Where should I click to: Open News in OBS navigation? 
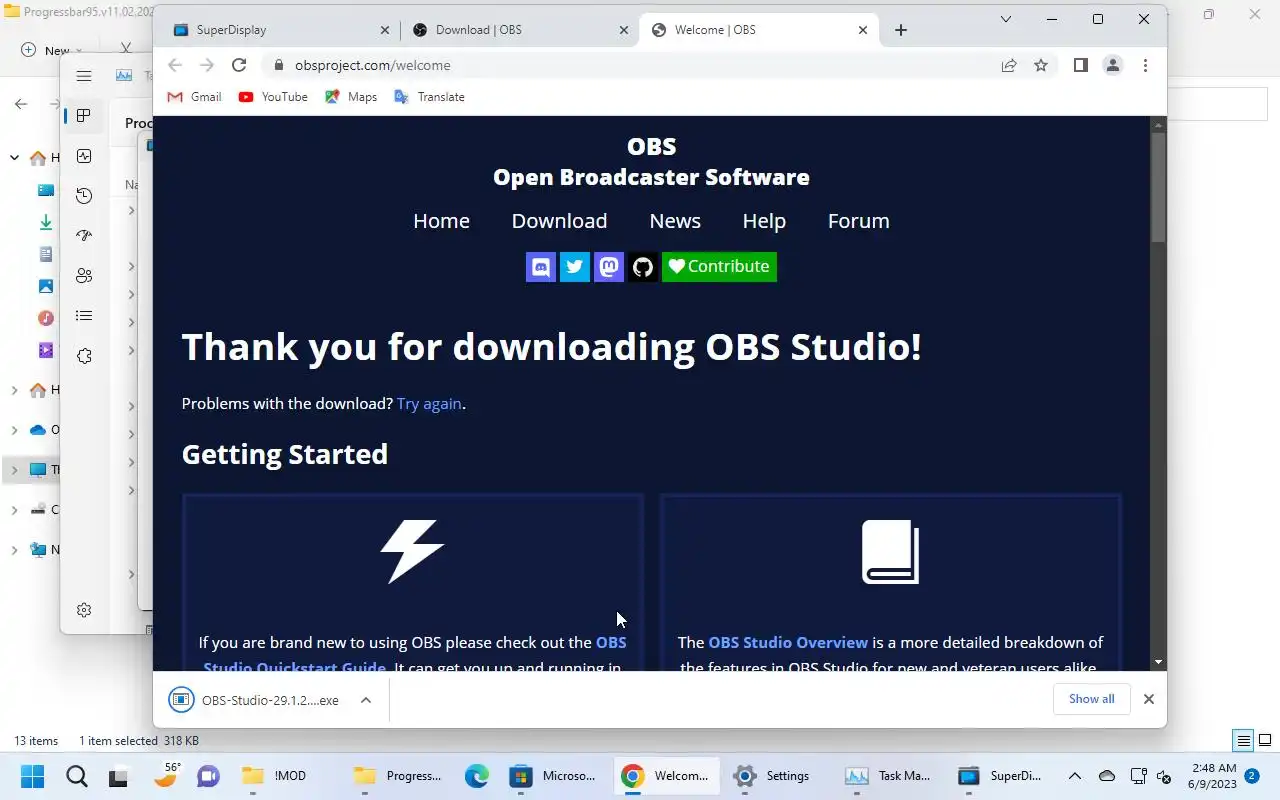click(x=675, y=221)
